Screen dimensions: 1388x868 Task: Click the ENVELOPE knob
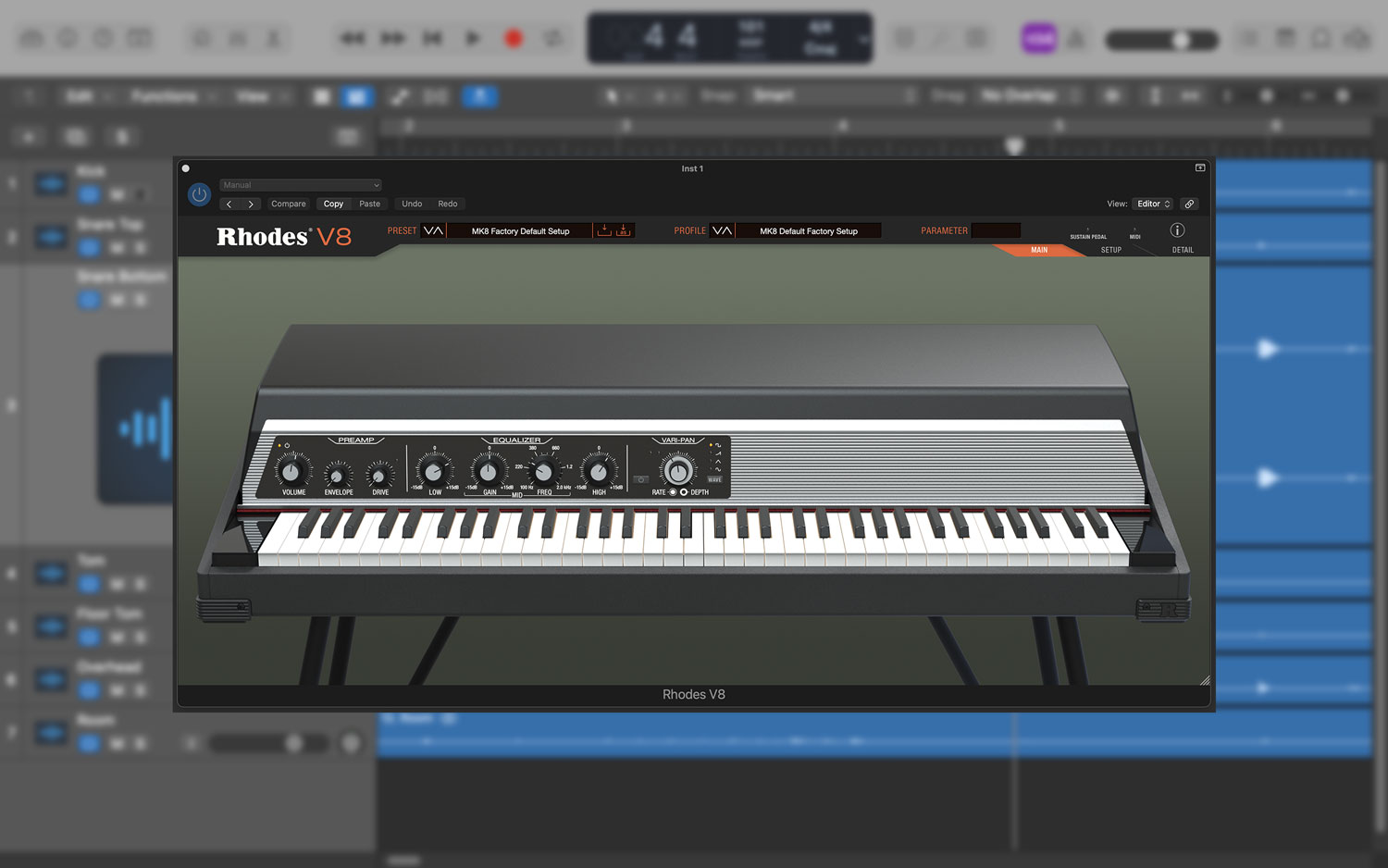336,476
